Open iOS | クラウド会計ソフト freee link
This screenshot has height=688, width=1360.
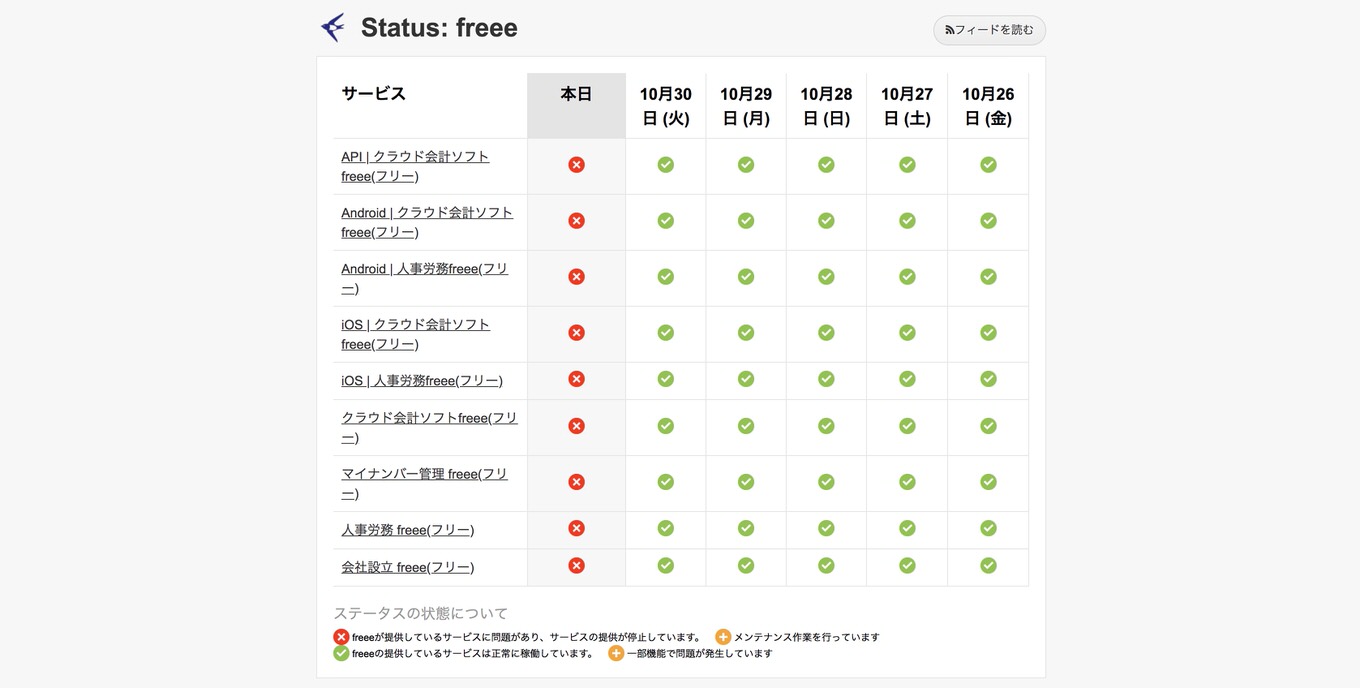[x=415, y=334]
